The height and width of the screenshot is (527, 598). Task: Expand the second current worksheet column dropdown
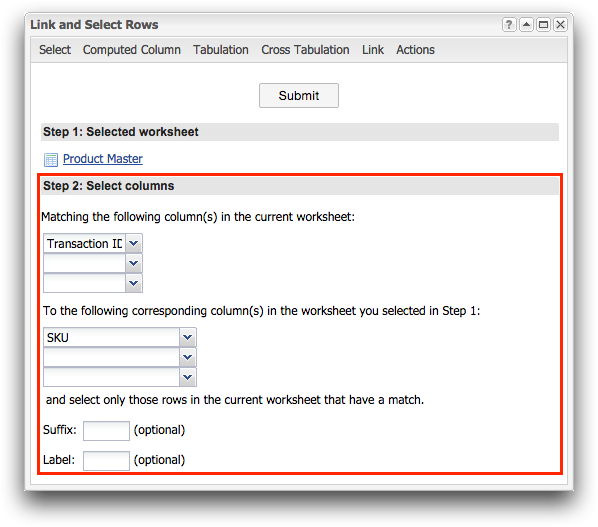(133, 263)
